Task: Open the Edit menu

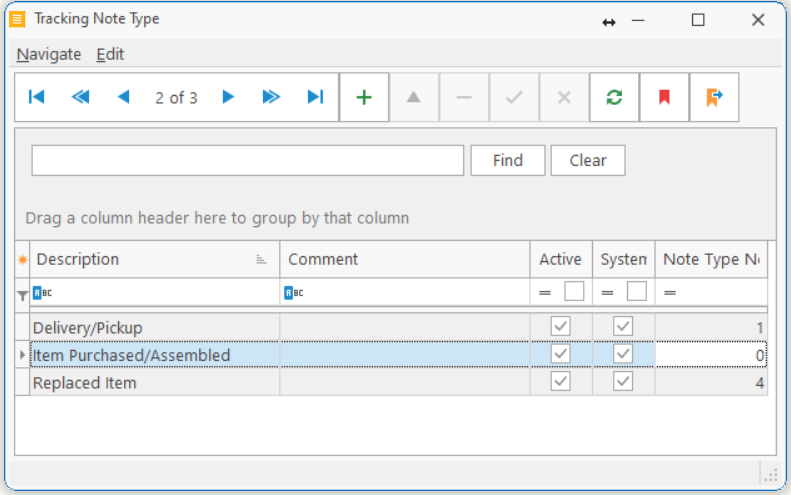Action: coord(110,54)
